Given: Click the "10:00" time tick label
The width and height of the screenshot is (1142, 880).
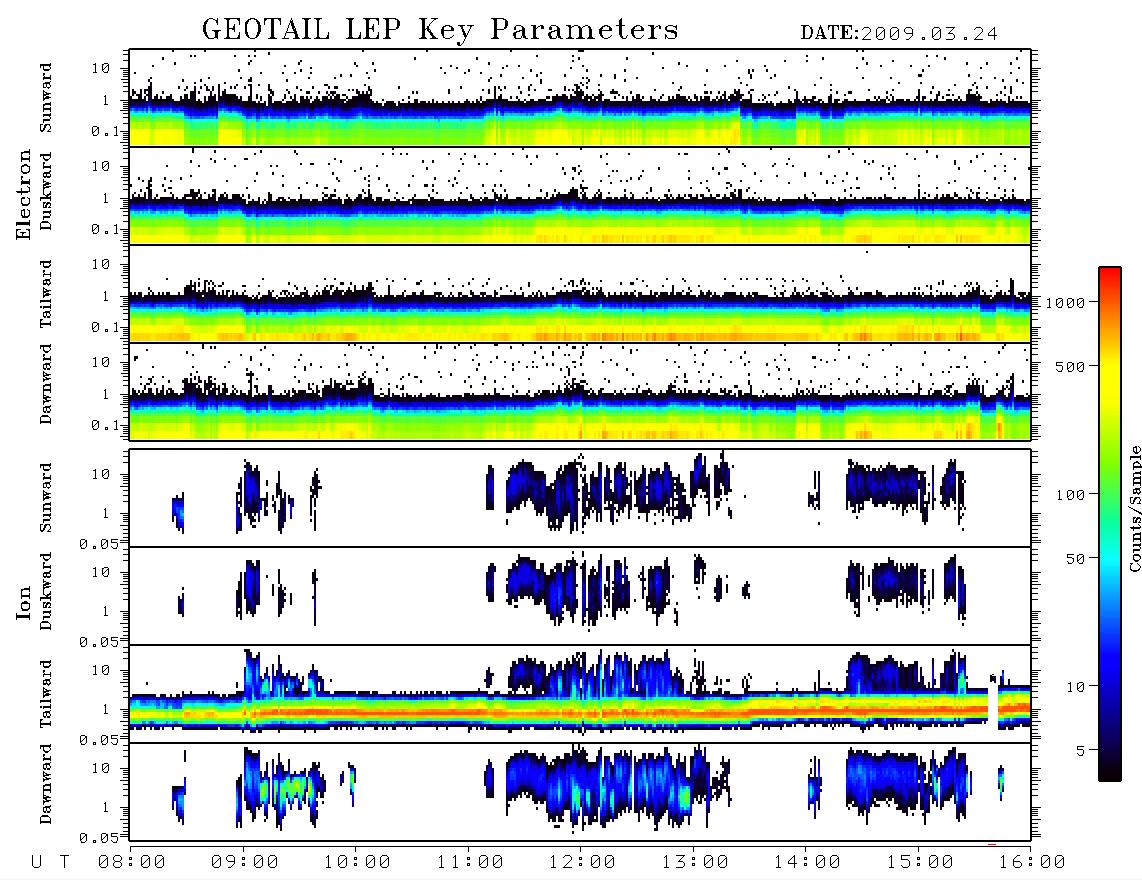Looking at the screenshot, I should tap(357, 863).
